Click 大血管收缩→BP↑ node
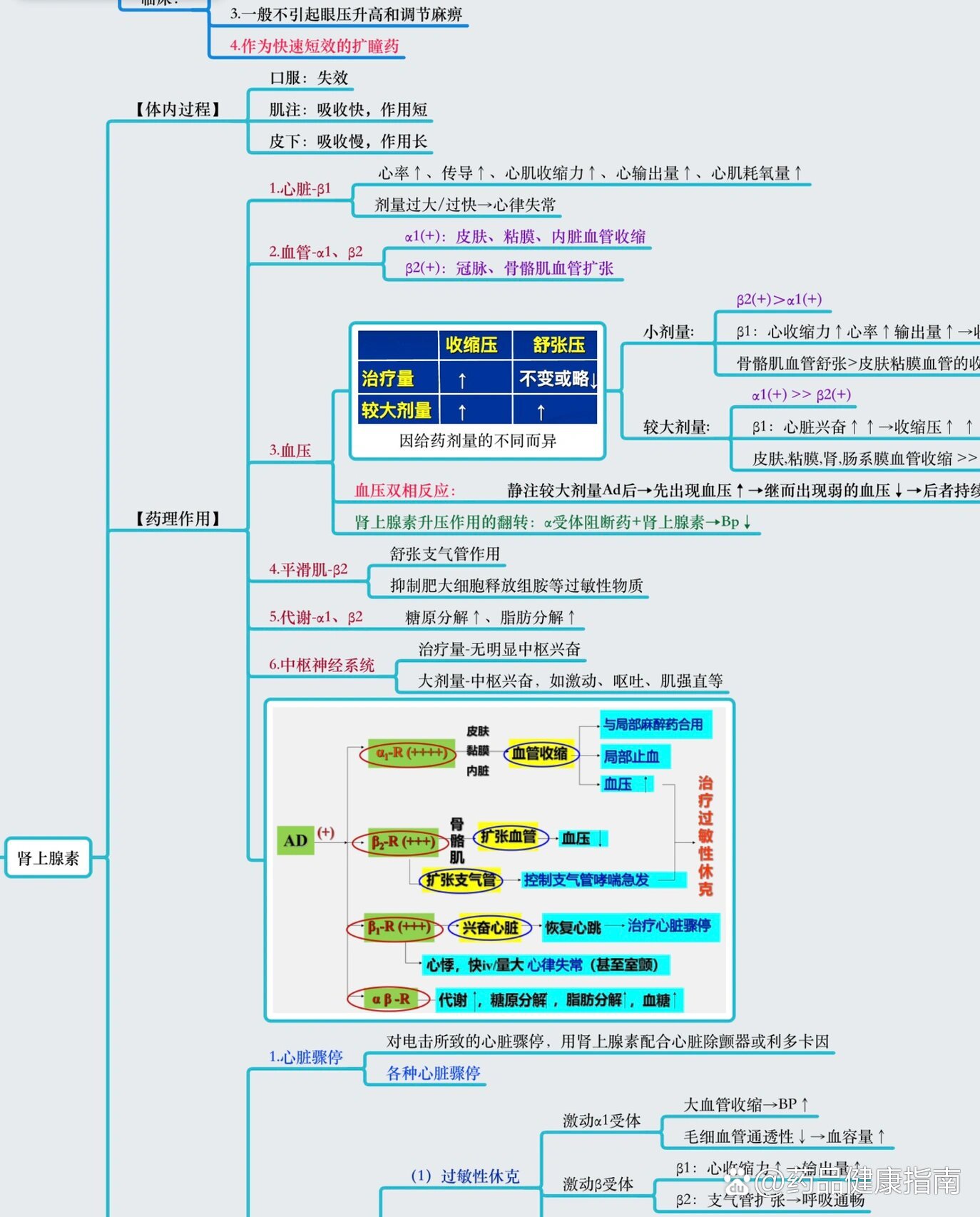Viewport: 980px width, 1217px height. 746,1104
